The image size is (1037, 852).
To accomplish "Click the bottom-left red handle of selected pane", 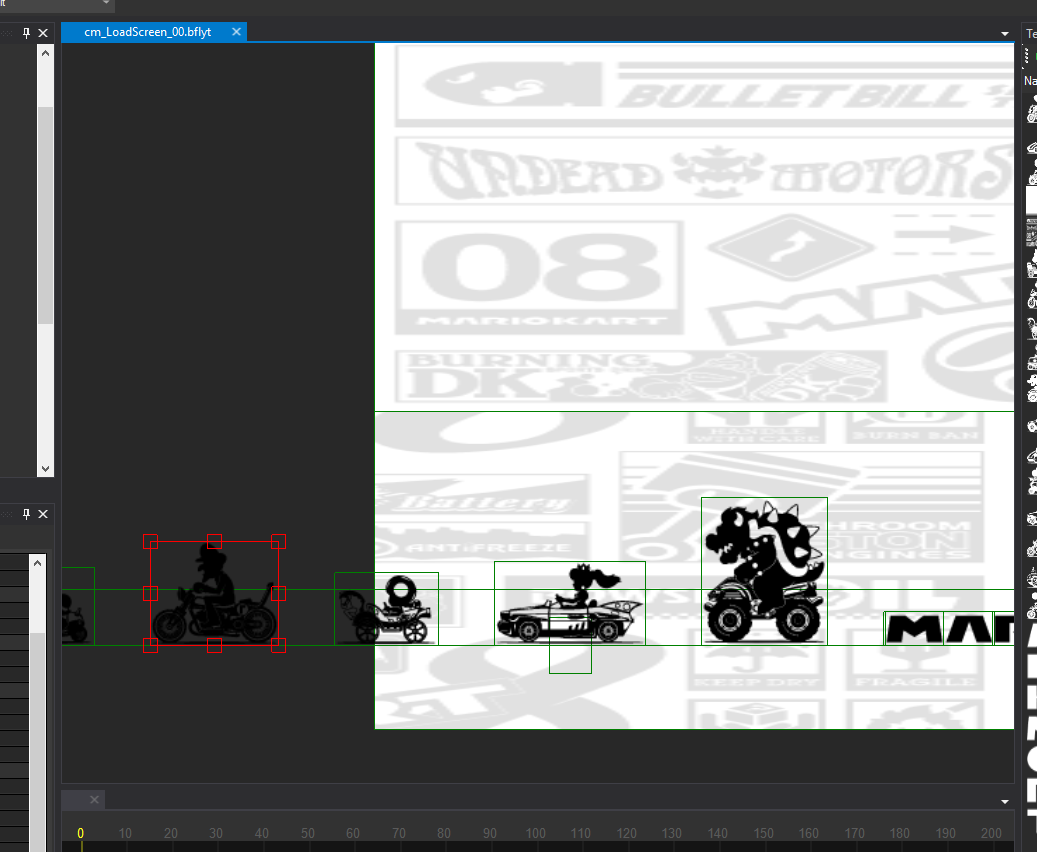I will point(151,645).
